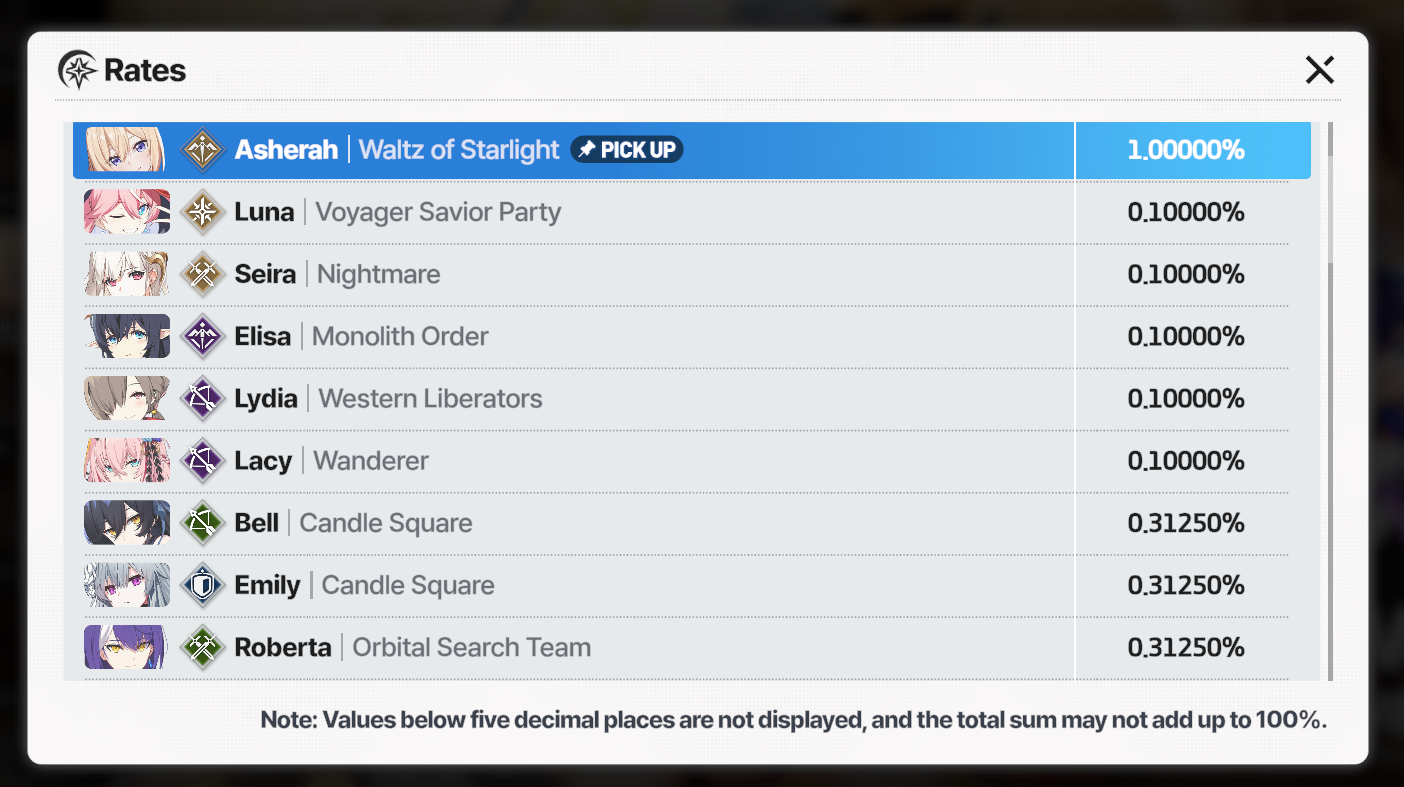
Task: Click Emily's 0.31250% rate value
Action: click(x=1186, y=584)
